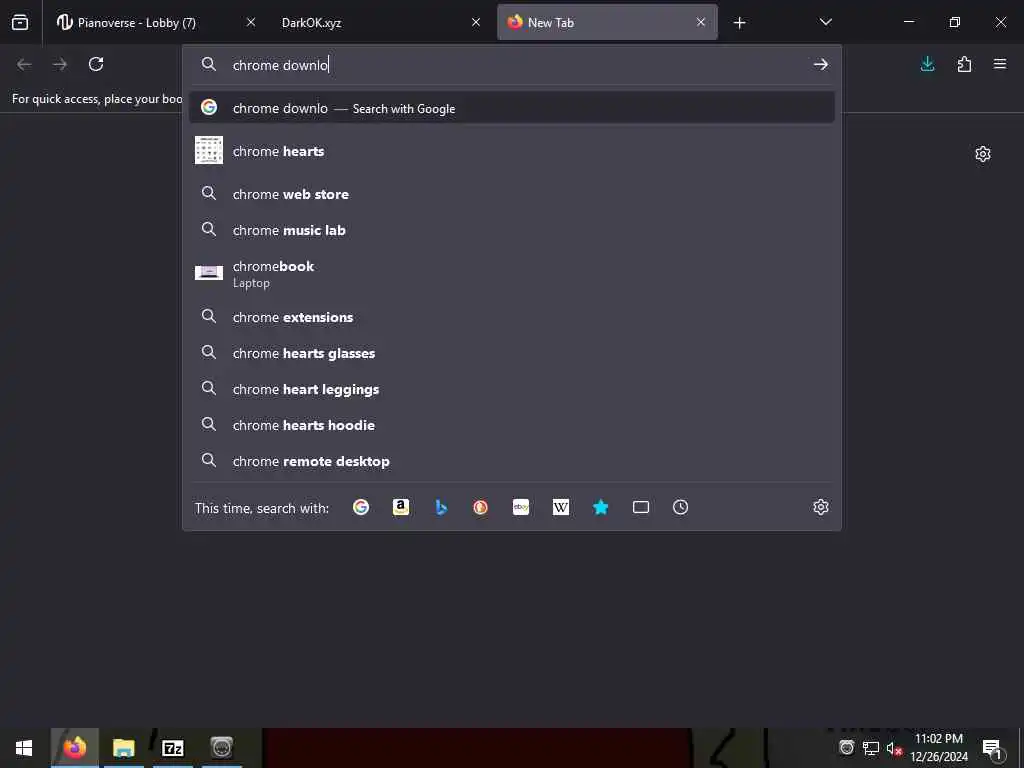Select the New Tab tab
This screenshot has height=768, width=1024.
click(607, 22)
